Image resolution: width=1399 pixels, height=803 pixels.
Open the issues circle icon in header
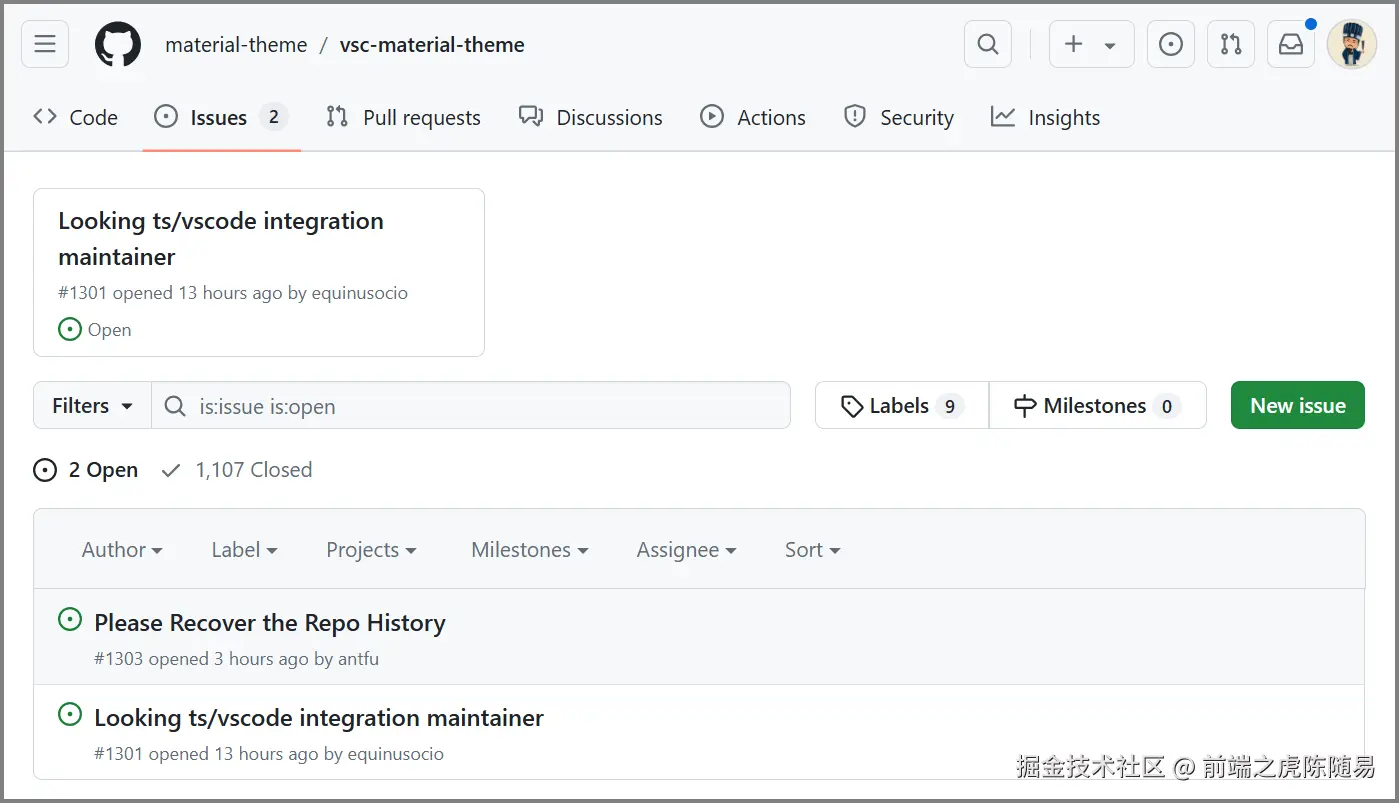(x=1171, y=45)
